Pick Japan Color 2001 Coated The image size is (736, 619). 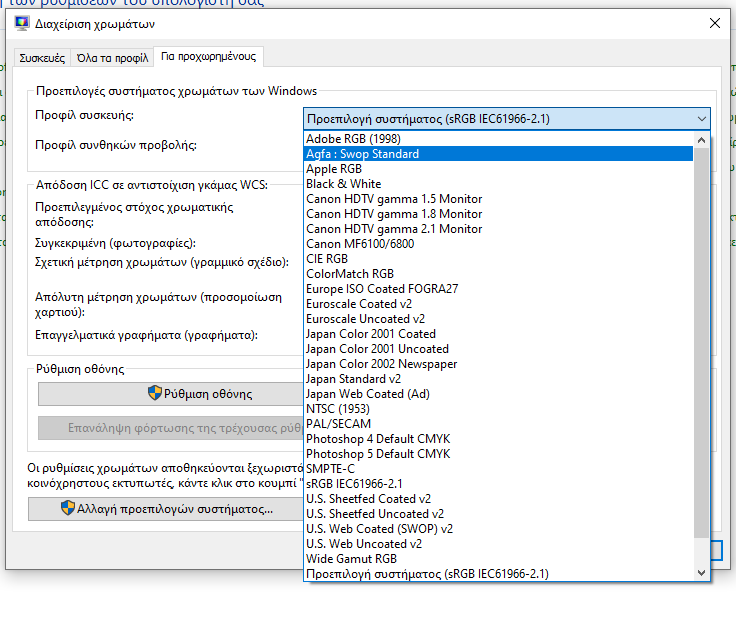[499, 334]
